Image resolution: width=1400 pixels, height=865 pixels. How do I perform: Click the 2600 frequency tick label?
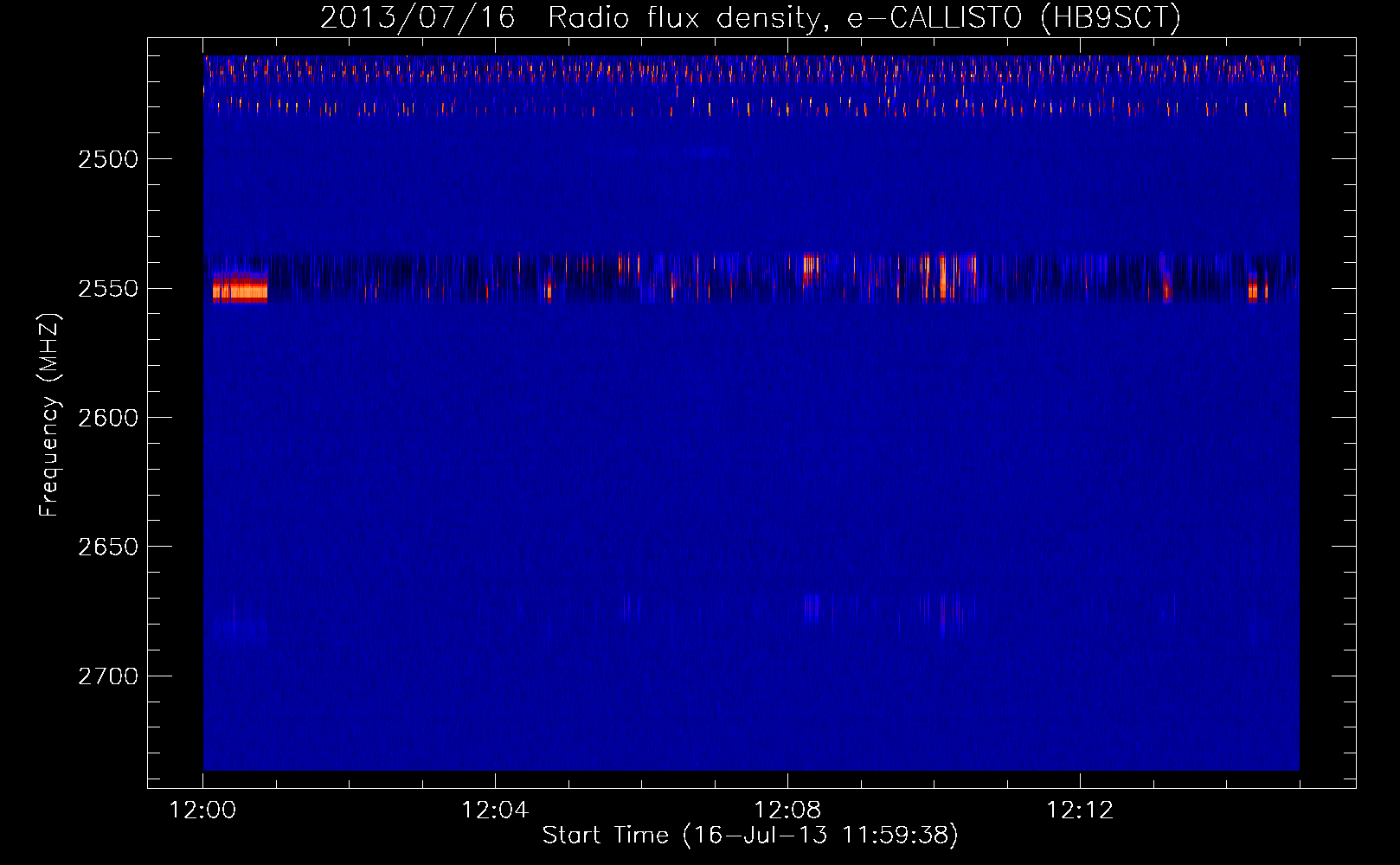click(x=108, y=418)
